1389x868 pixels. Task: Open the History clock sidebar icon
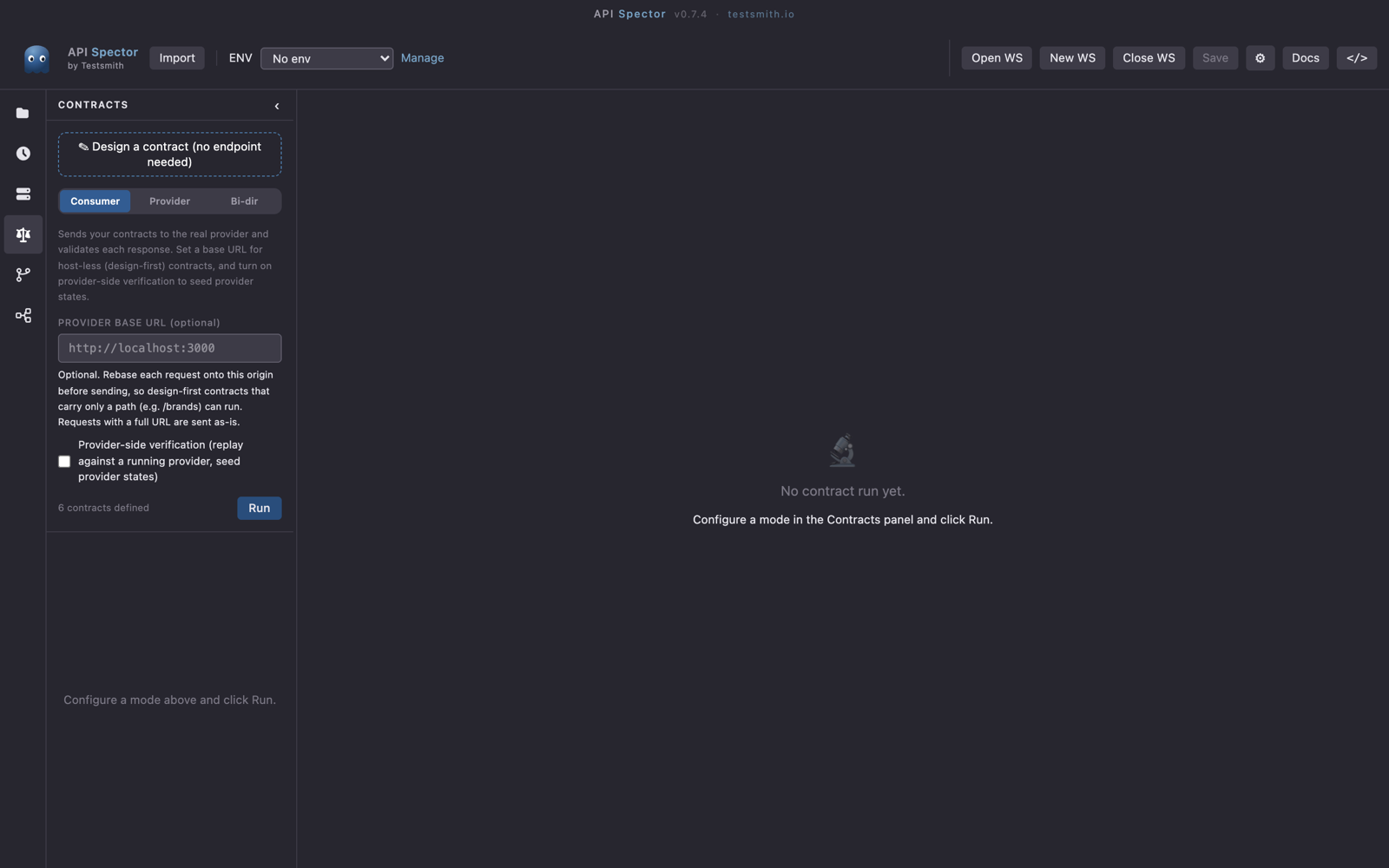tap(23, 154)
